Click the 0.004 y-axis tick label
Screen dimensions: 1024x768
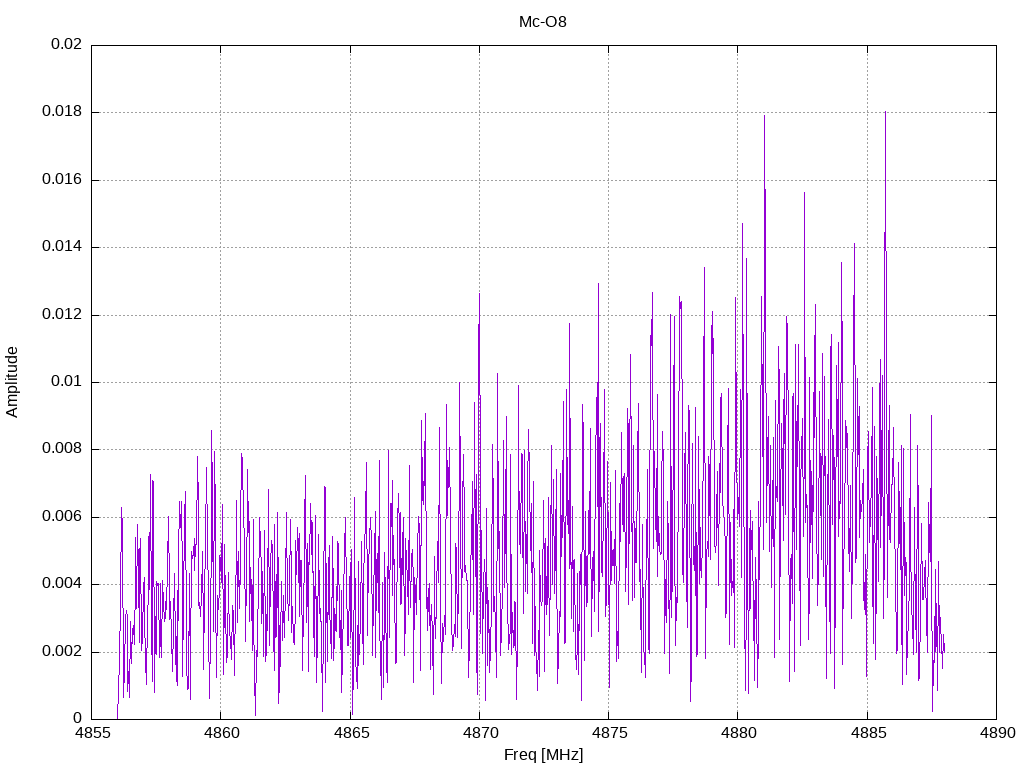point(62,583)
